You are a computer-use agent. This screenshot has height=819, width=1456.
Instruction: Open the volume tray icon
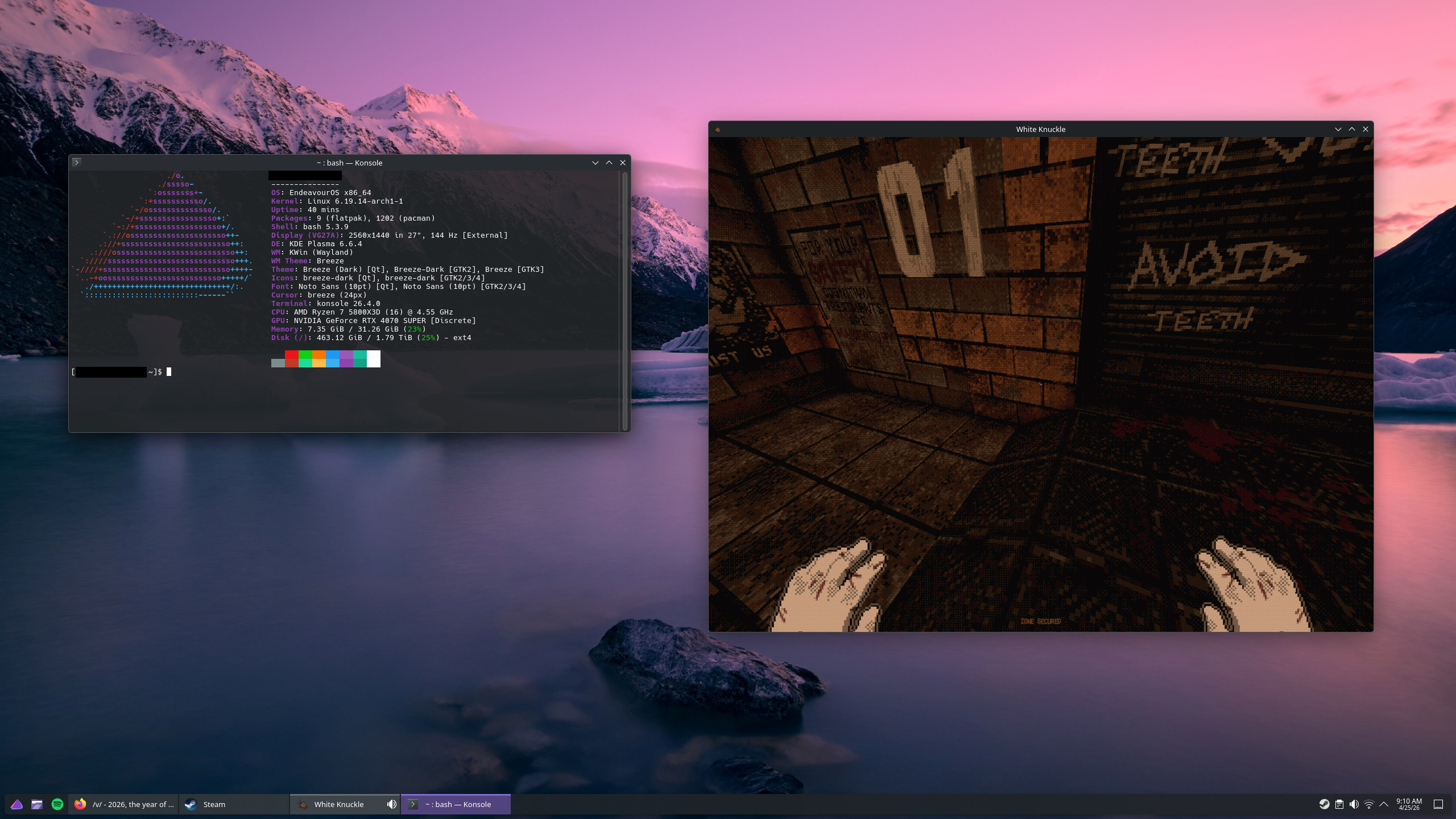pyautogui.click(x=1354, y=804)
